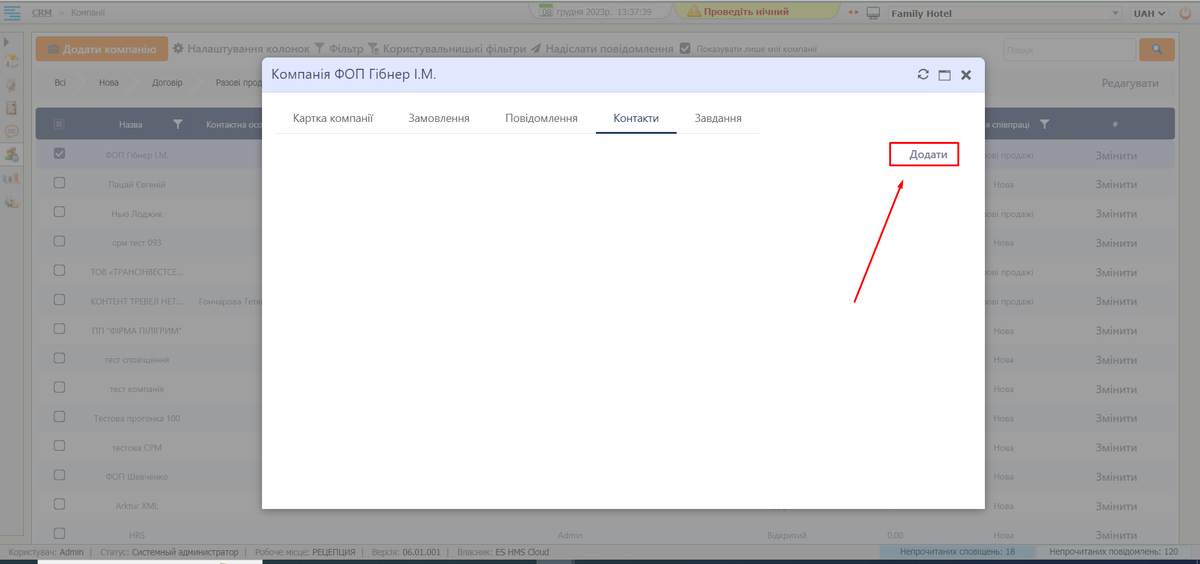
Task: Click filter icon in Назва column
Action: coord(178,125)
